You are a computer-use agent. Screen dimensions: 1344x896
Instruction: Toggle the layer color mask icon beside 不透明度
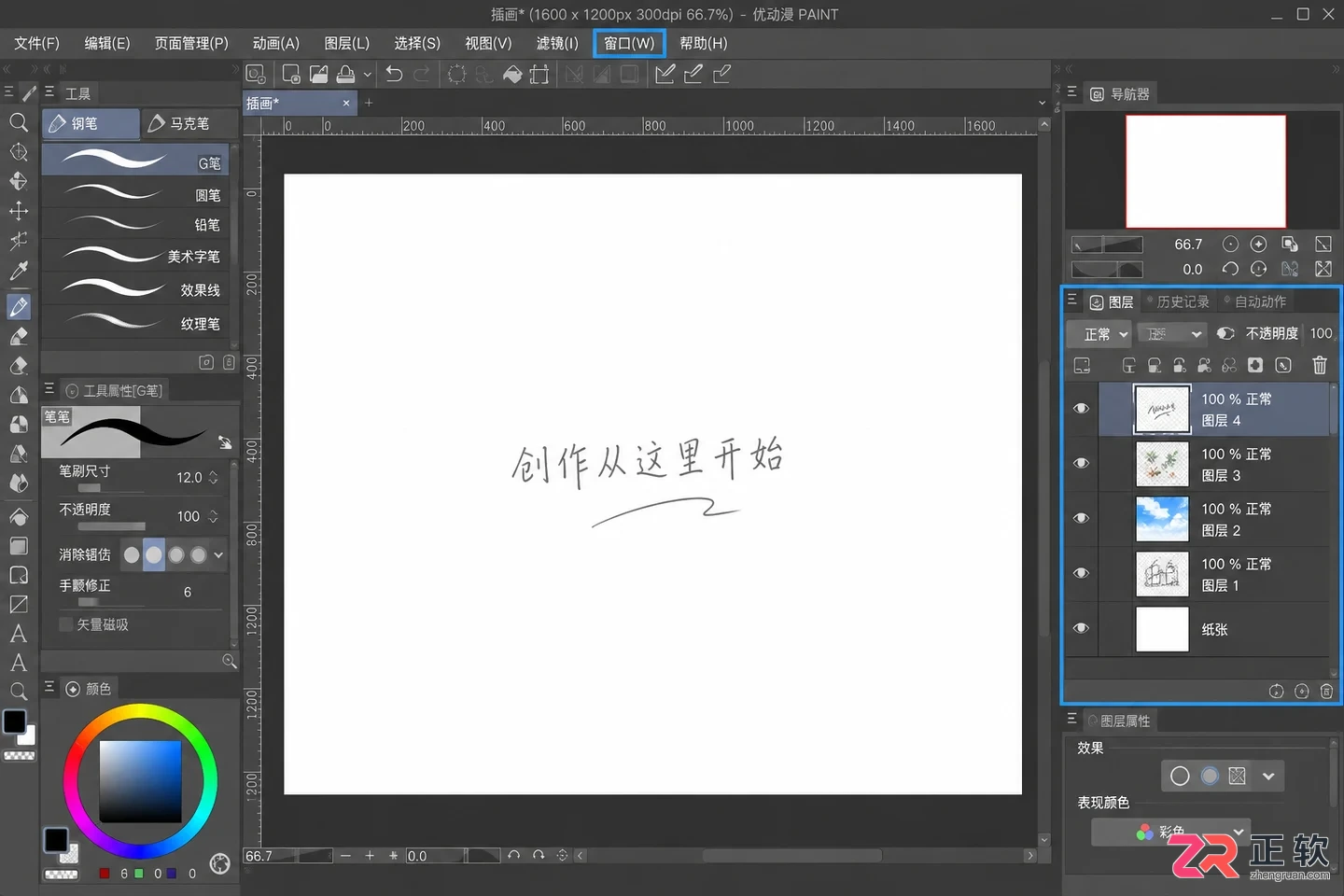pos(1225,333)
